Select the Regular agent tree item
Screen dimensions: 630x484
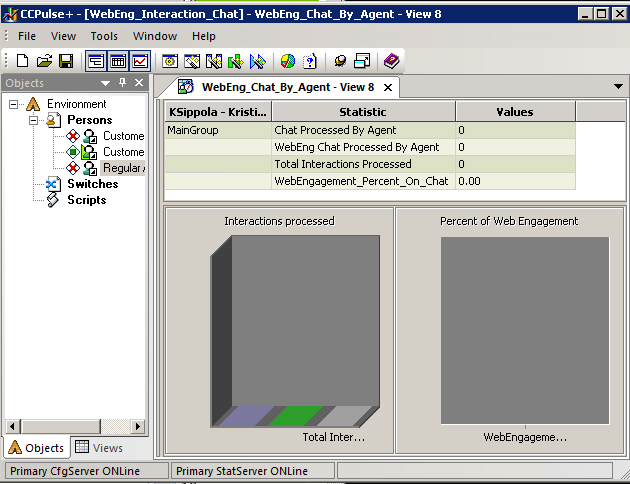pos(123,168)
